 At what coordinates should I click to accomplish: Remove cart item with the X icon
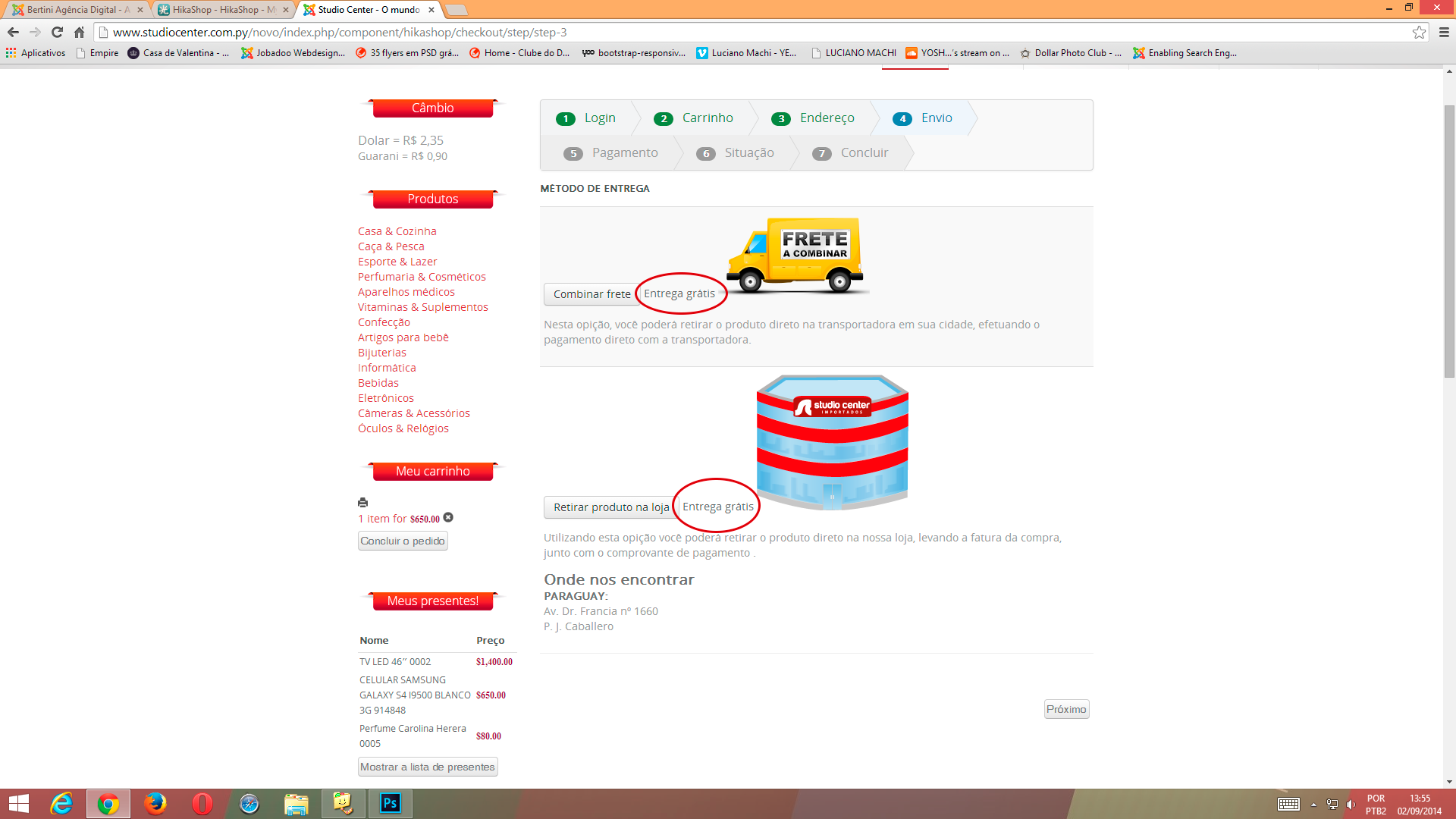pos(448,518)
